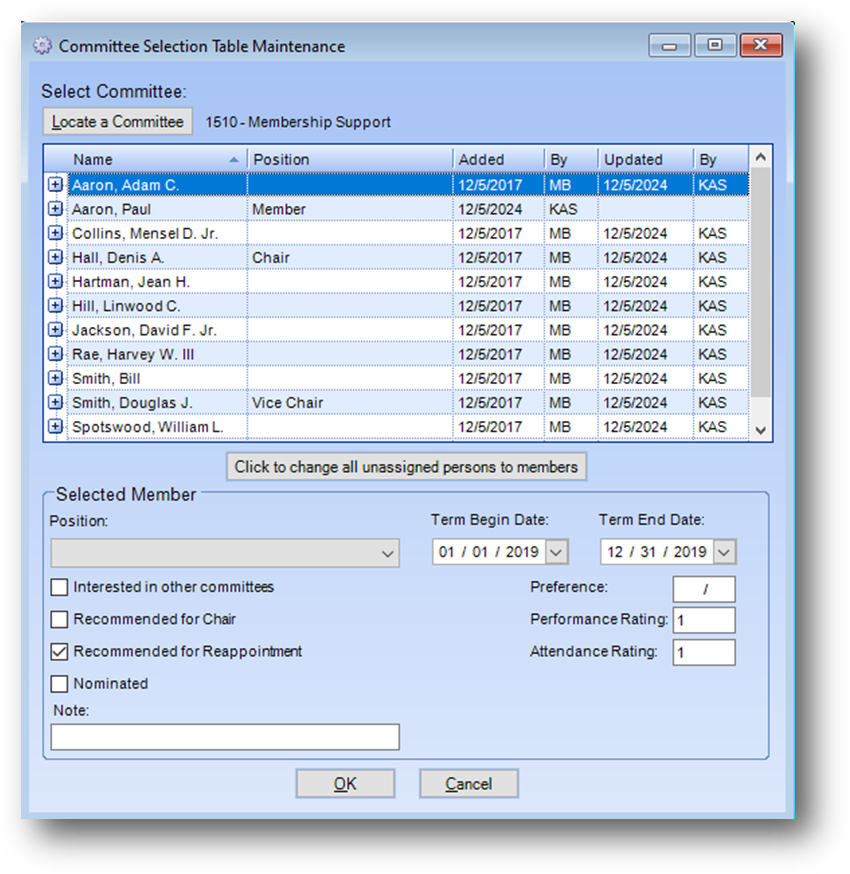Confirm with the OK button
The width and height of the screenshot is (850, 874).
click(x=345, y=784)
